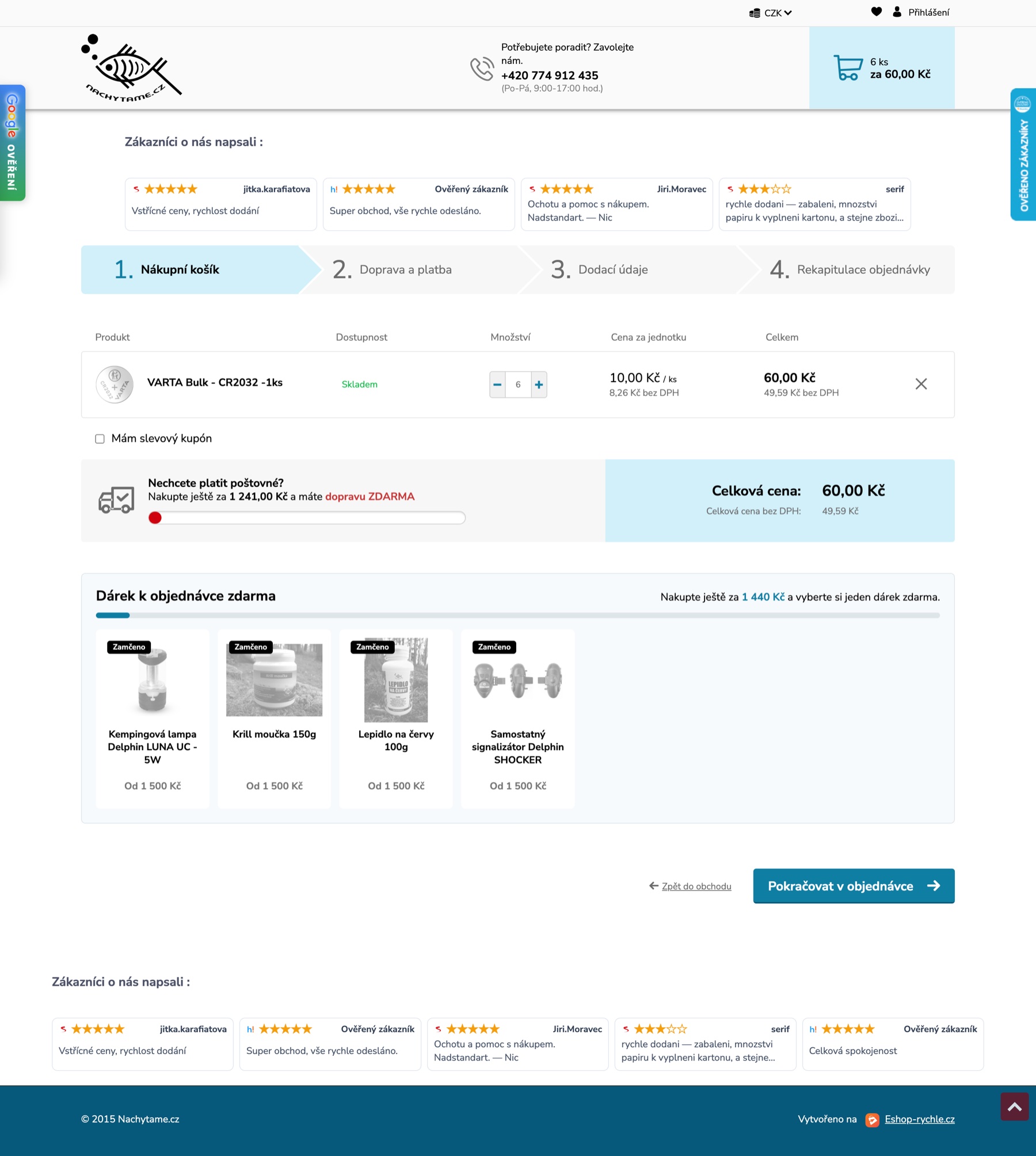Click the free gift progress bar

tap(518, 615)
